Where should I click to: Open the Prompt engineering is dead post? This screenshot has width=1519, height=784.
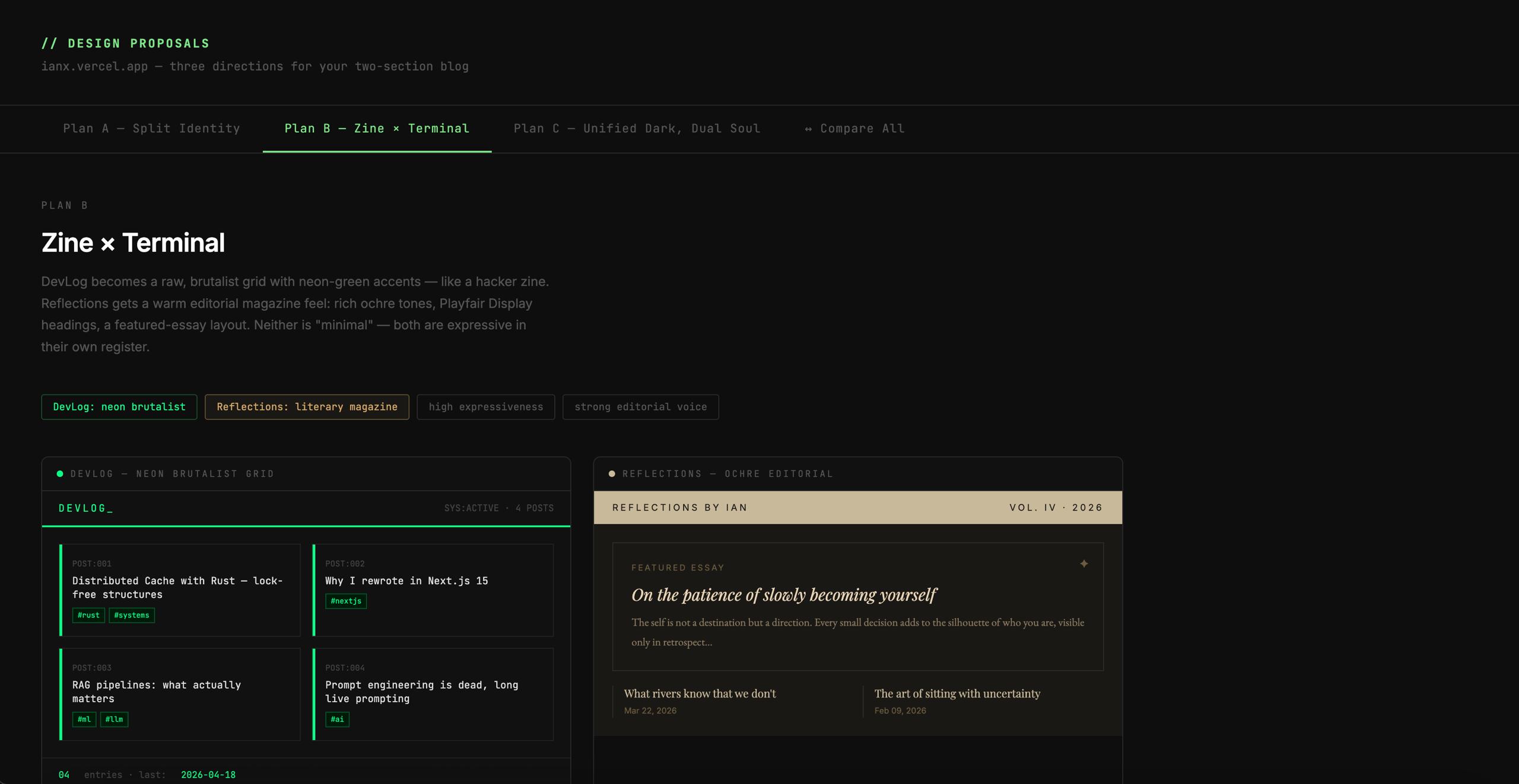(421, 691)
